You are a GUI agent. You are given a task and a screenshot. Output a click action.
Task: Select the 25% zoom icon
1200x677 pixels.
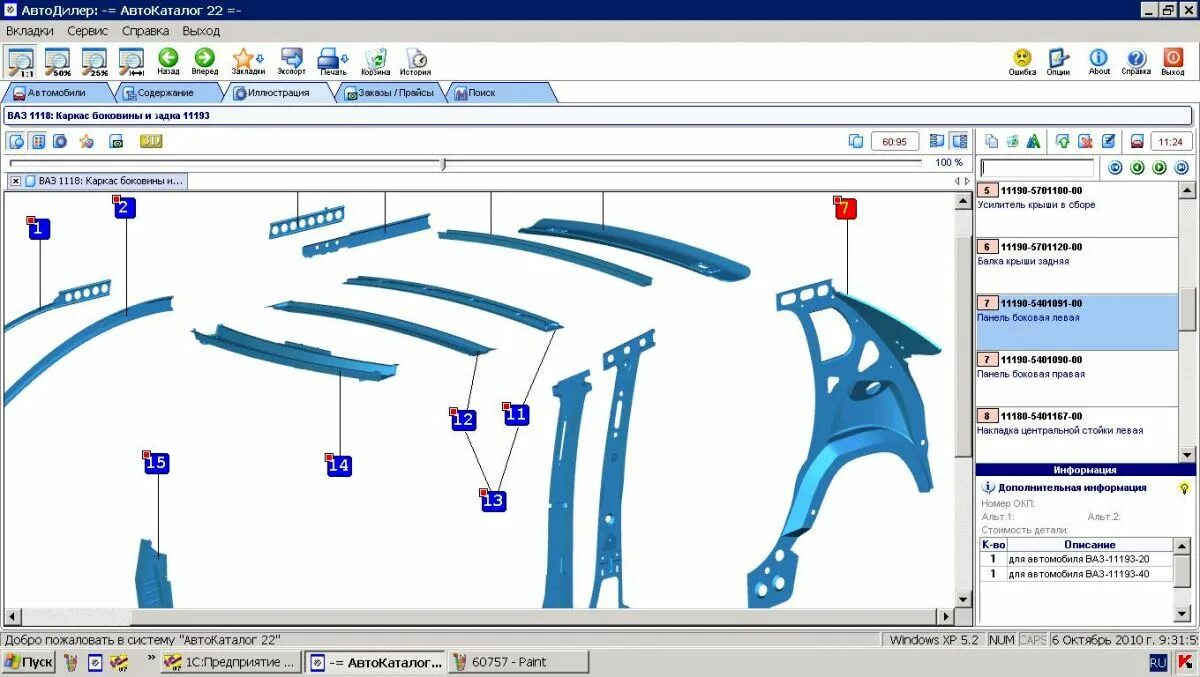tap(94, 62)
